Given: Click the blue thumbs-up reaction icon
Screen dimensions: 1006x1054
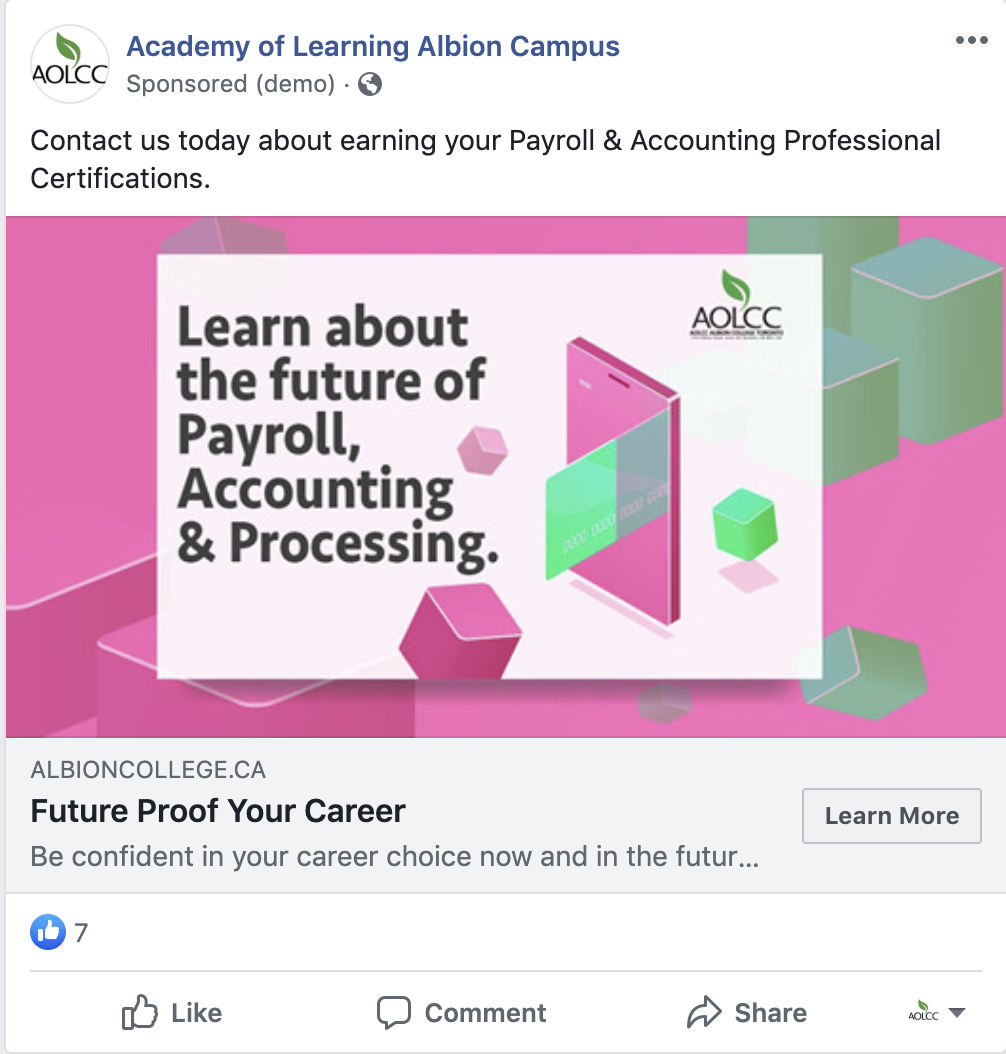Looking at the screenshot, I should pyautogui.click(x=48, y=933).
